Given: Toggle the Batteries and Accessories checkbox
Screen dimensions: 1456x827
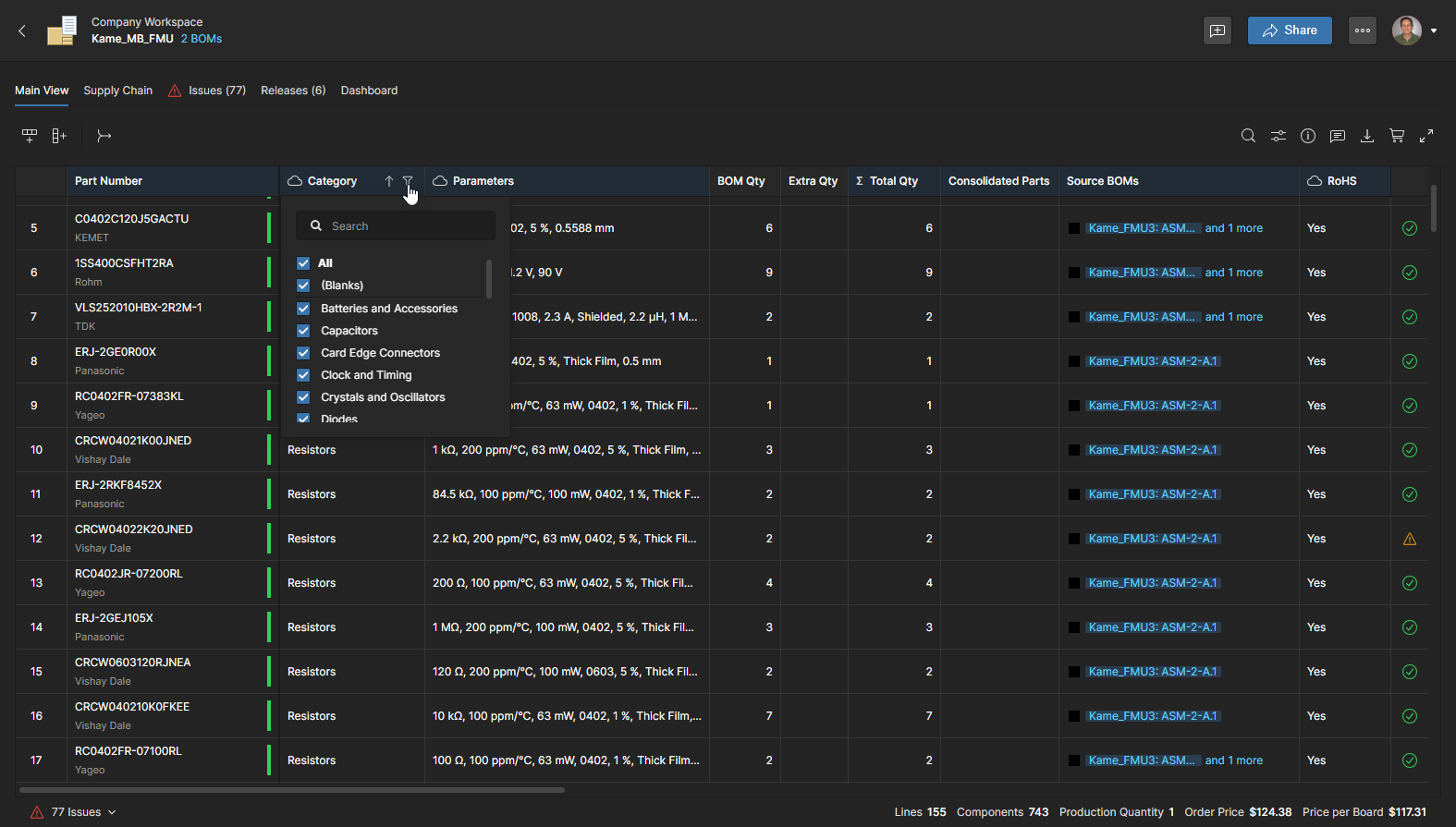Looking at the screenshot, I should [x=303, y=309].
